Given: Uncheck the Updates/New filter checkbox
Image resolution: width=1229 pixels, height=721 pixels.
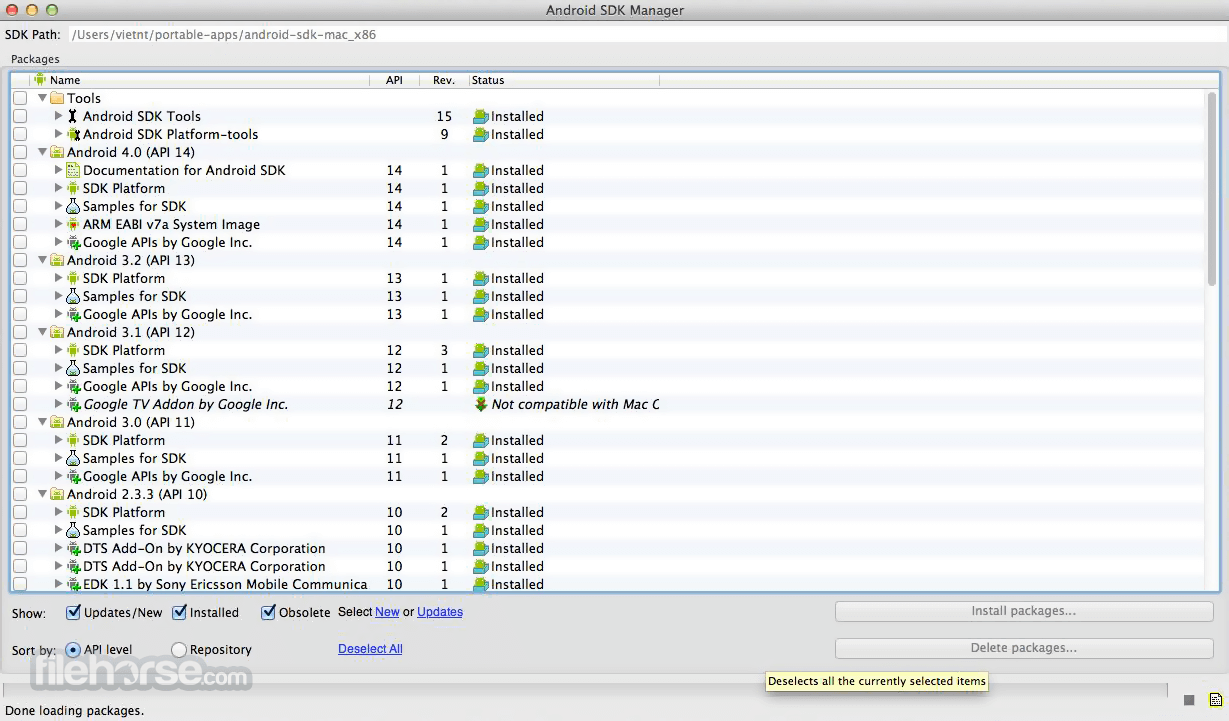Looking at the screenshot, I should [73, 612].
